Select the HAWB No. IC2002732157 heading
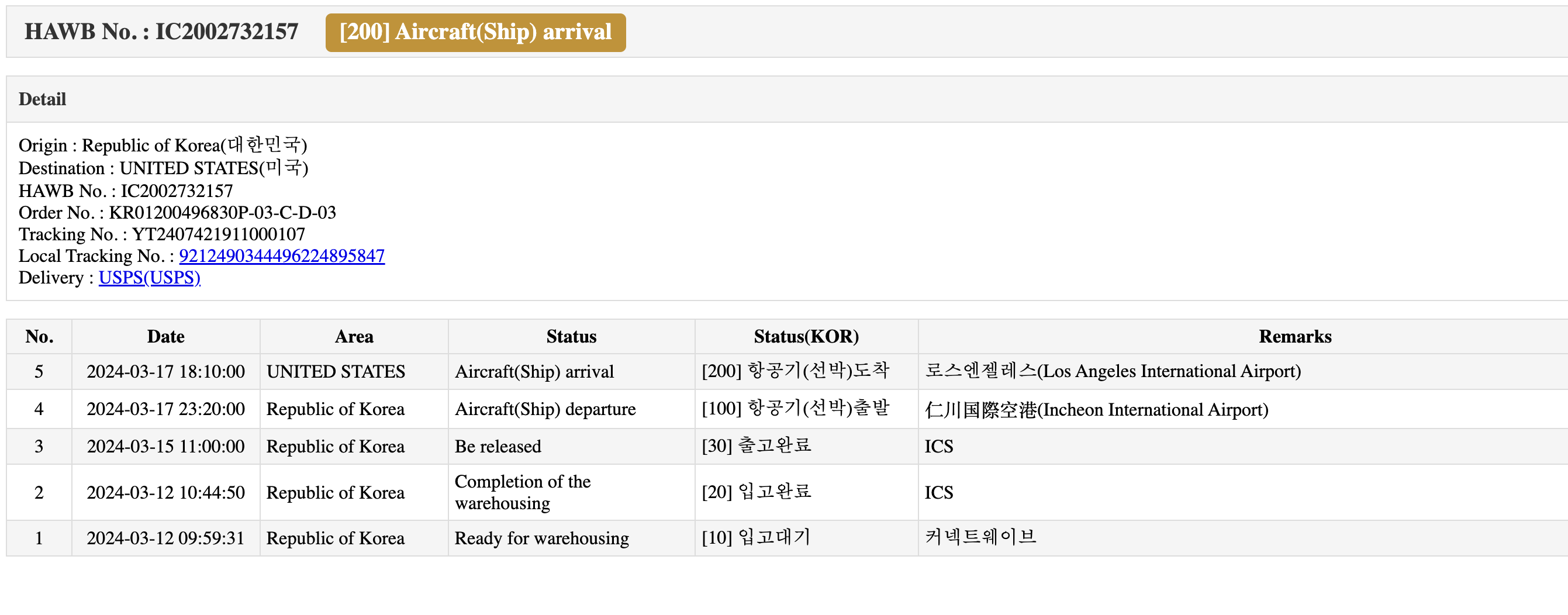 click(x=161, y=32)
